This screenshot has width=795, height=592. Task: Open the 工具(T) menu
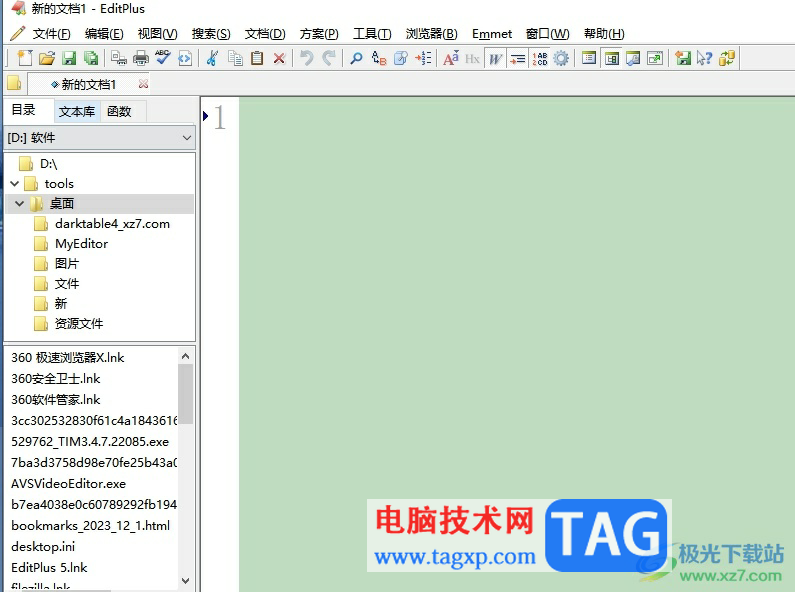tap(372, 34)
